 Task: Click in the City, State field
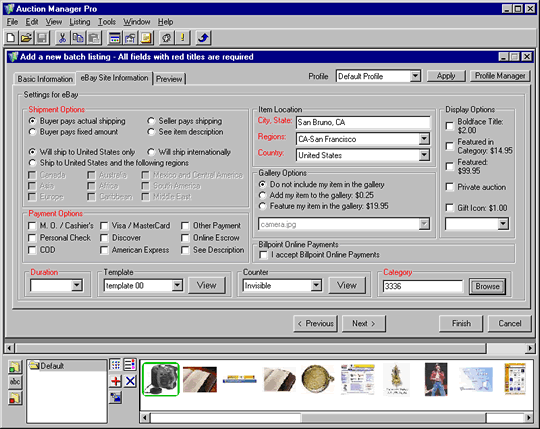point(363,122)
